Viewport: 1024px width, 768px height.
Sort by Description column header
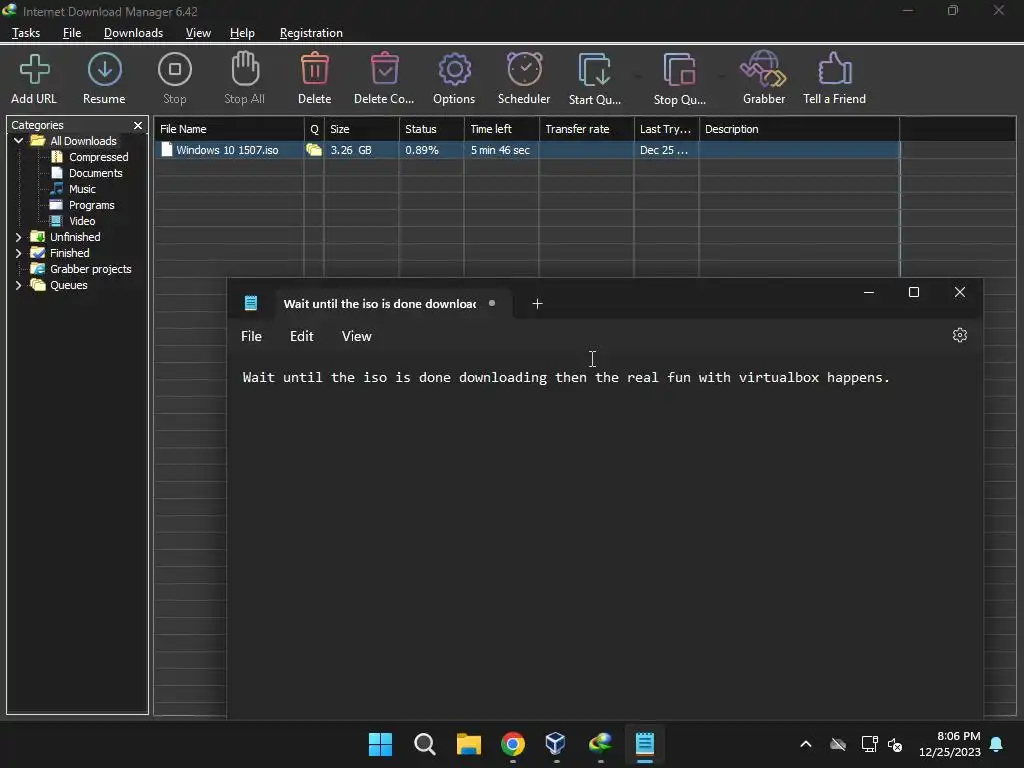pyautogui.click(x=799, y=129)
